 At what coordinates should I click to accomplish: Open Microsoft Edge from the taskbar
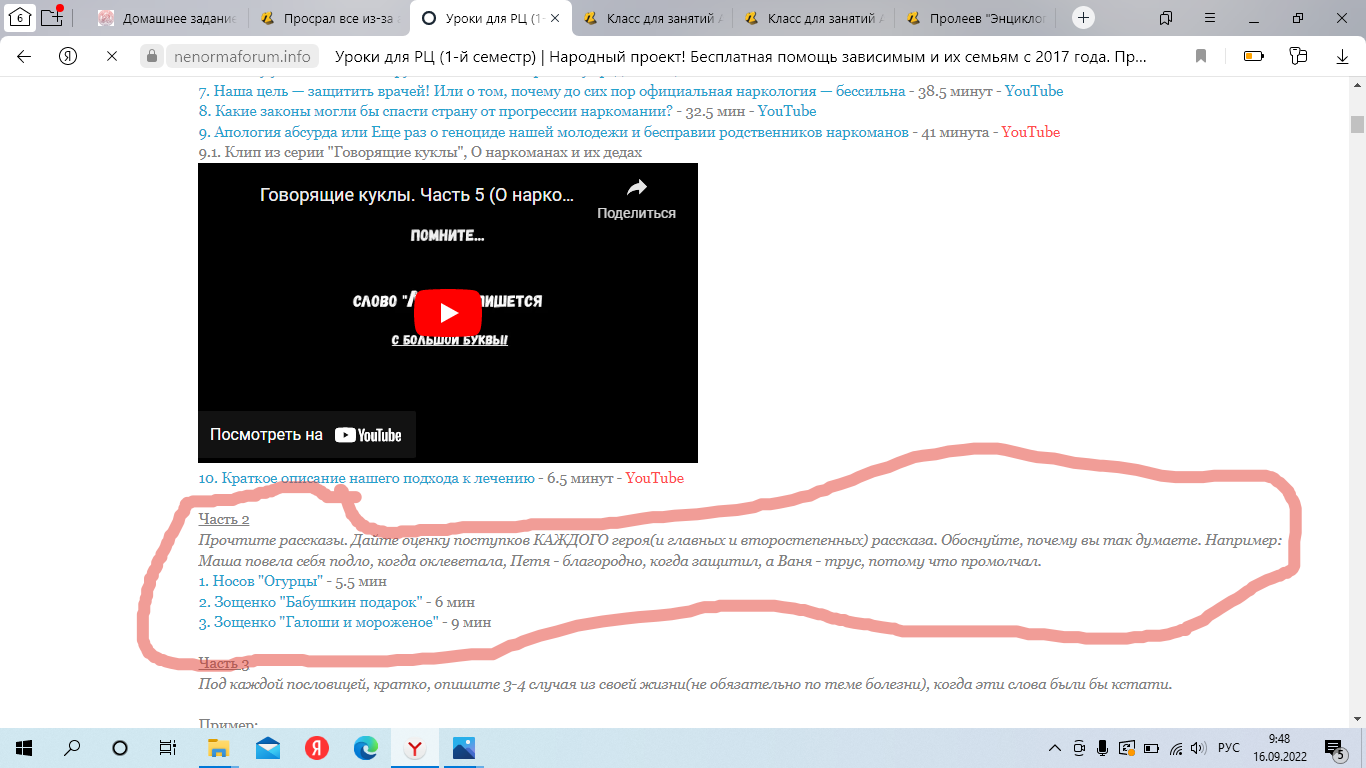365,748
